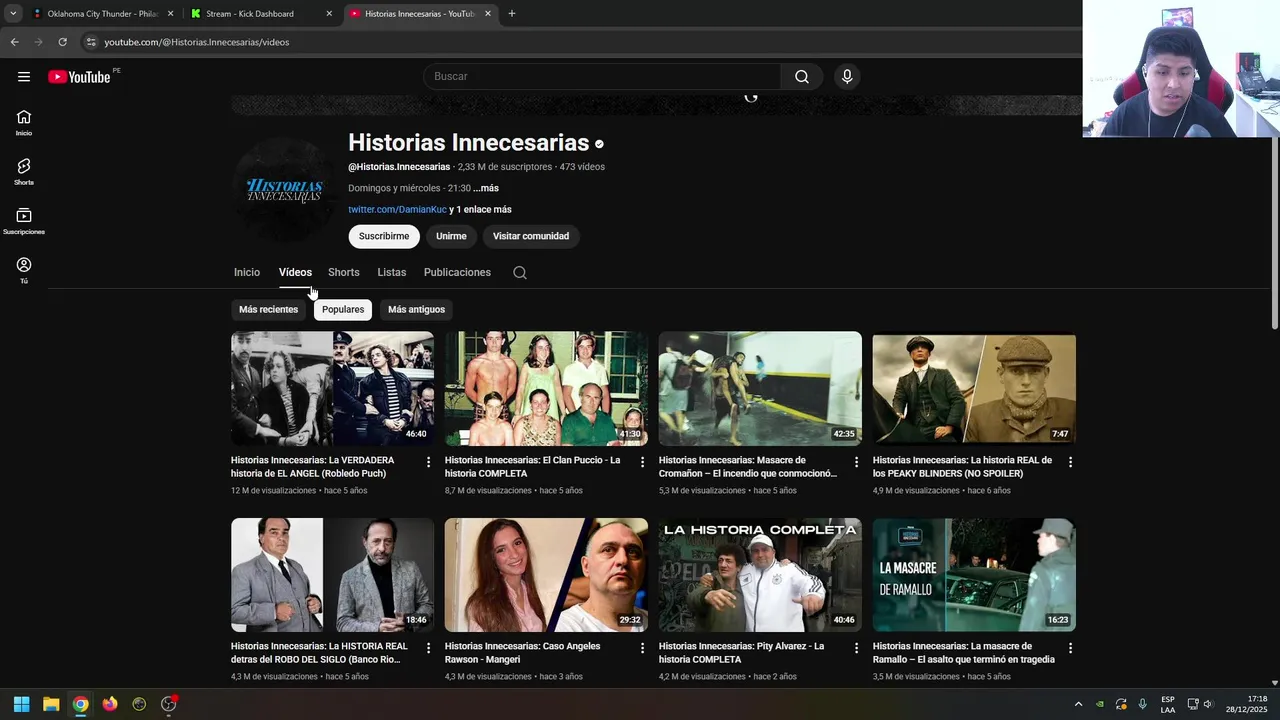1280x720 pixels.
Task: Open options menu for Robo del Siglo video
Action: point(428,648)
